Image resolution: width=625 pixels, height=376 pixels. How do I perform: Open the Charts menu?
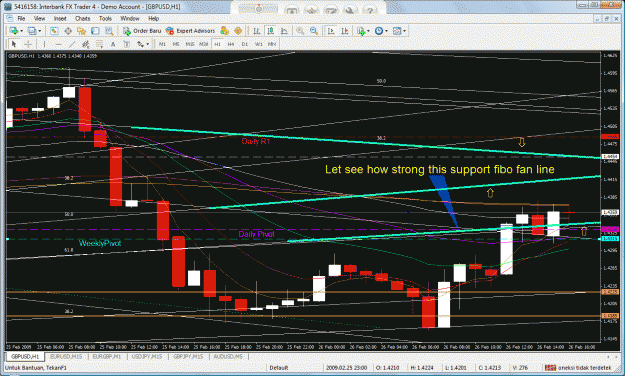click(x=83, y=18)
